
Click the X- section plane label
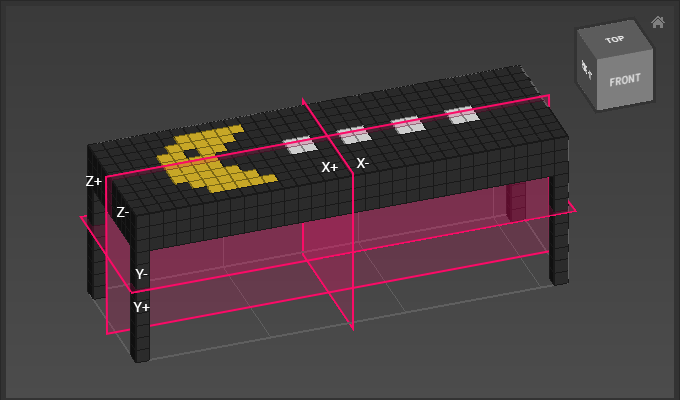click(363, 163)
